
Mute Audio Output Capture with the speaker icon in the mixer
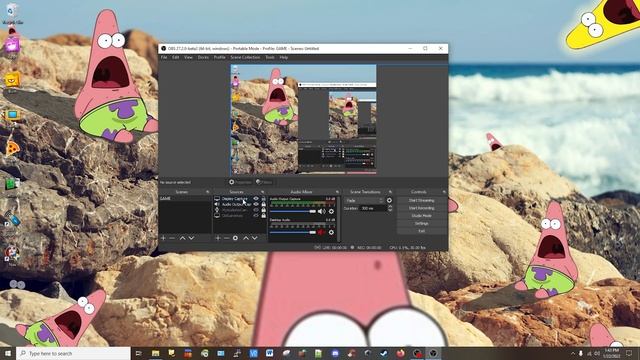321,211
